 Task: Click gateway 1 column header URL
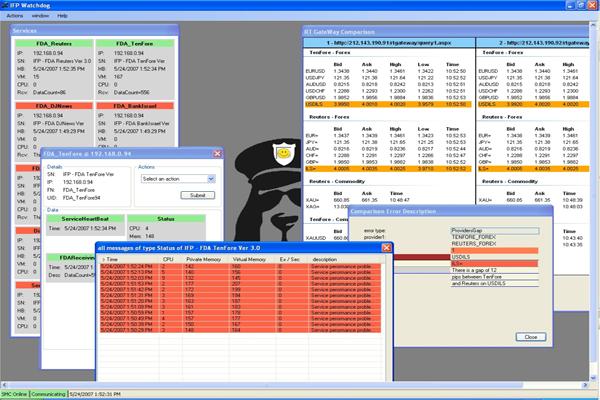[x=389, y=43]
